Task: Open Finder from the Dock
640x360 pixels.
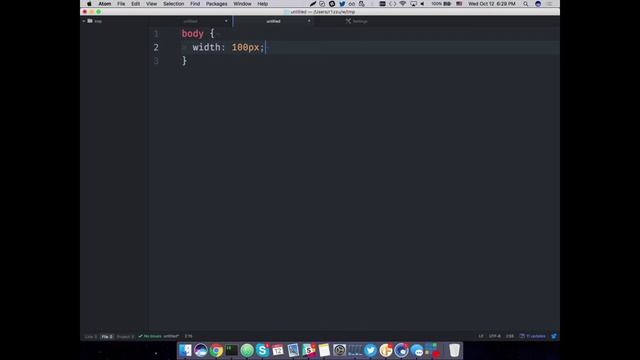Action: pos(185,350)
